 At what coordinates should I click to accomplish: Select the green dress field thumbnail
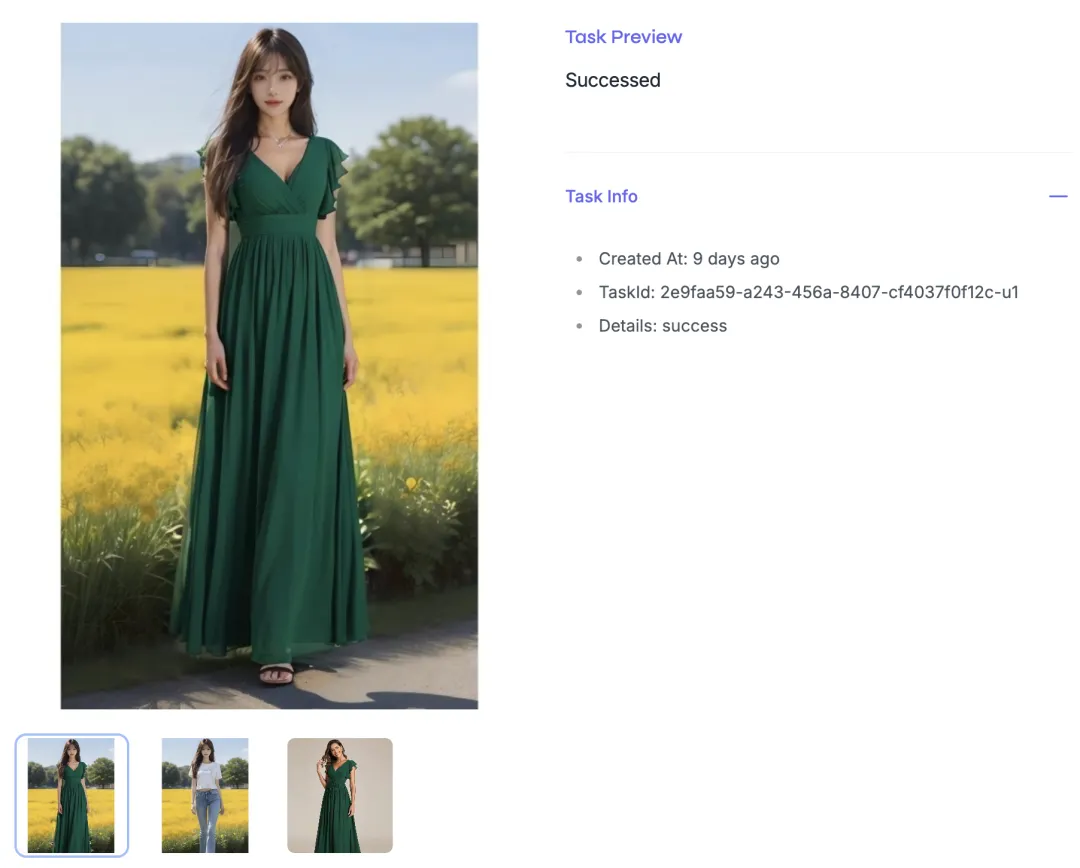(72, 795)
